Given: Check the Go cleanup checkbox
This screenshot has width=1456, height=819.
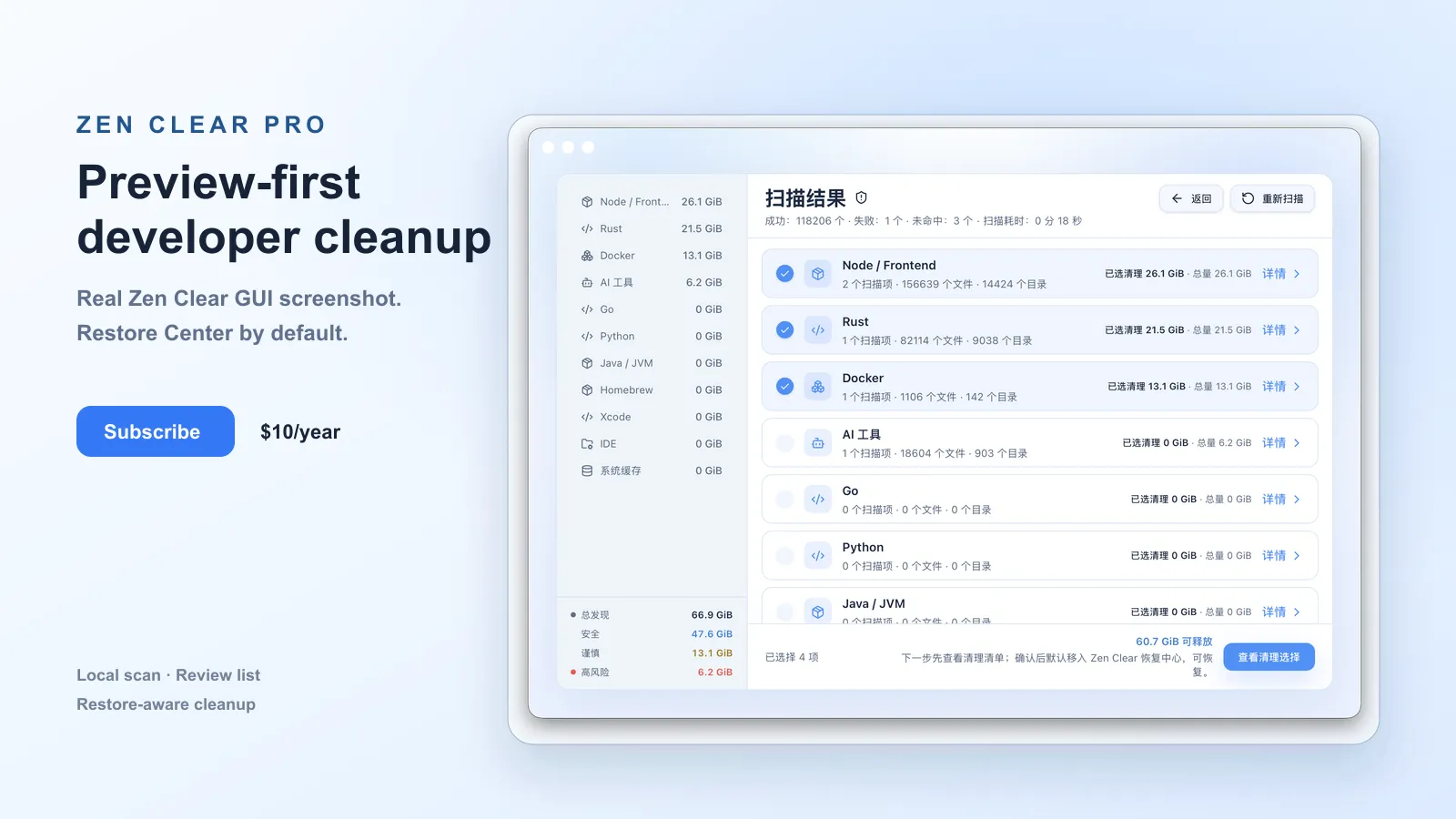Looking at the screenshot, I should click(x=784, y=500).
